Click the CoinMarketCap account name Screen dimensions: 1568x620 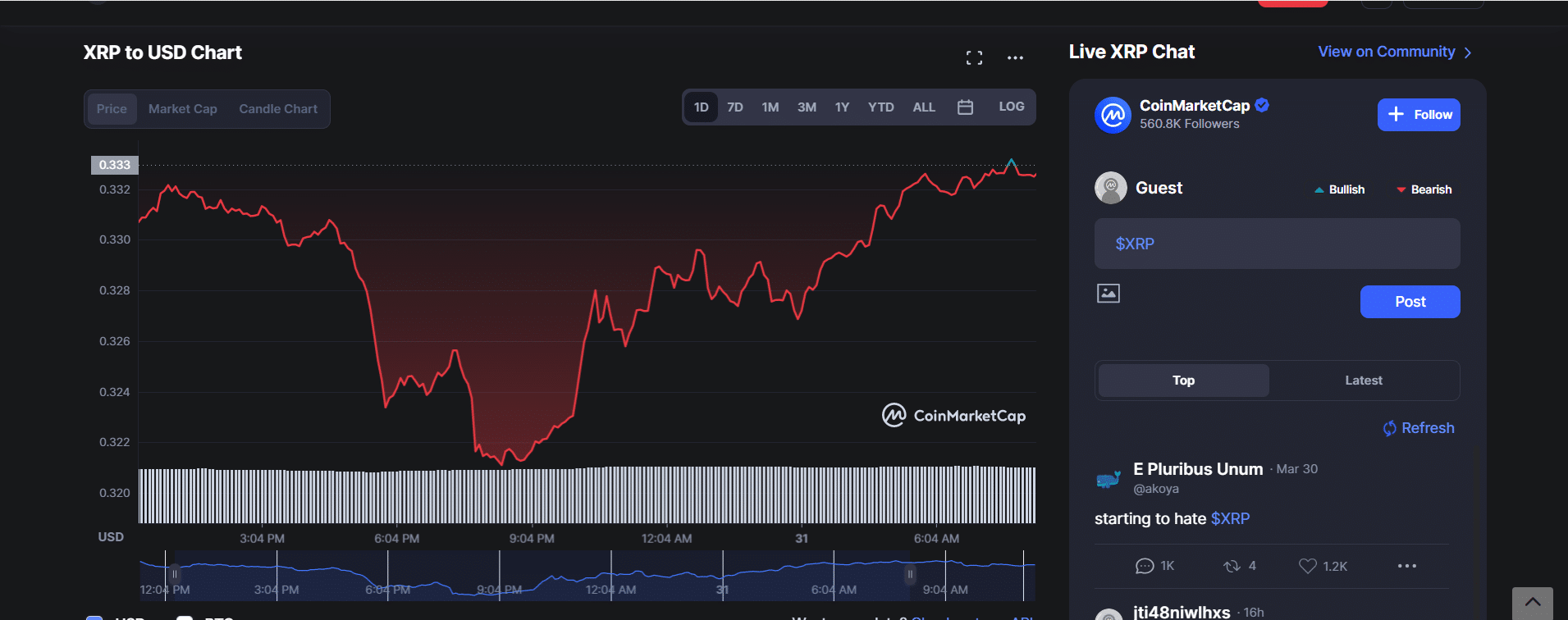[x=1195, y=105]
